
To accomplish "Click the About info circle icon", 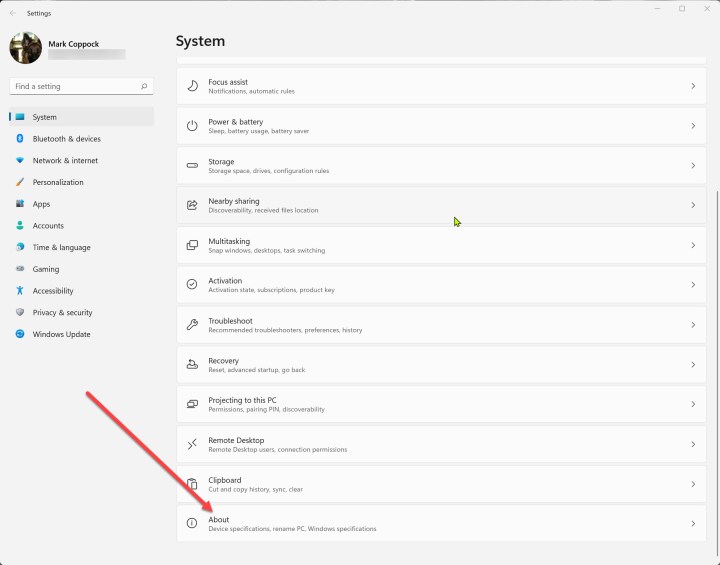I will (192, 523).
